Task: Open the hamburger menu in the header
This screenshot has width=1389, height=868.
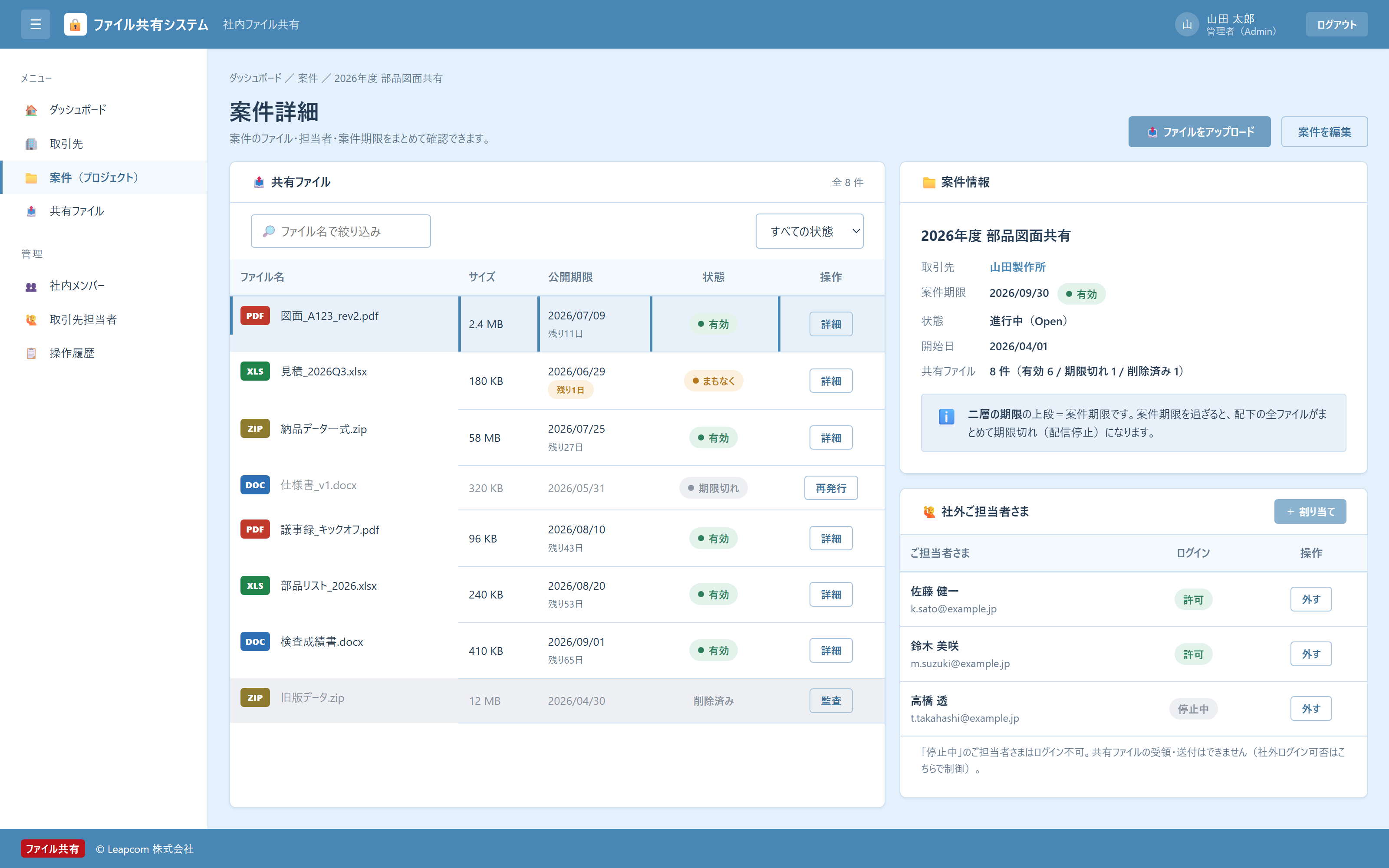Action: tap(36, 24)
